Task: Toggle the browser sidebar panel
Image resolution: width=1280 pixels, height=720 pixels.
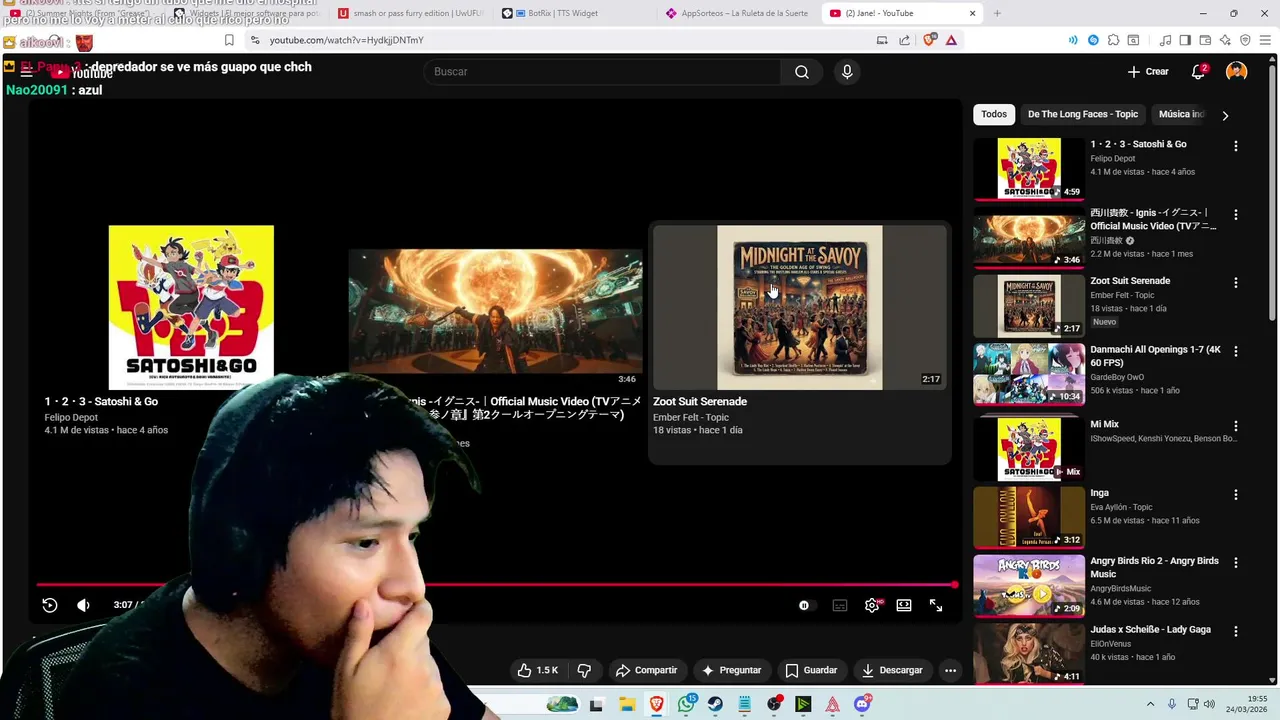Action: [1185, 40]
